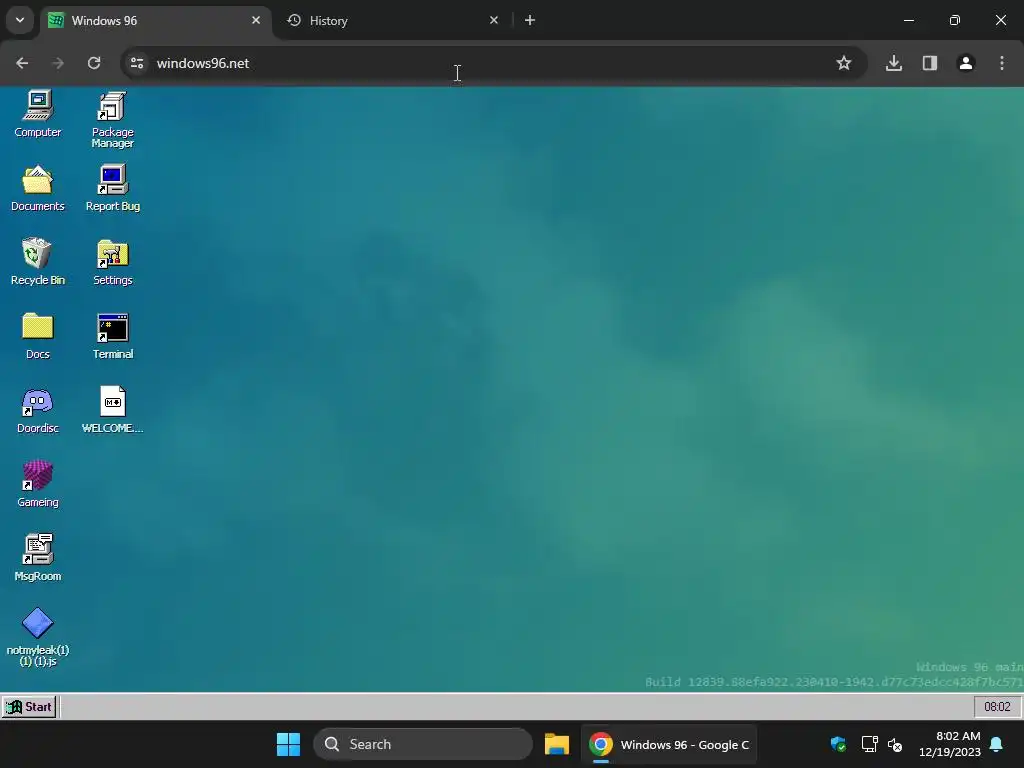This screenshot has height=768, width=1024.
Task: Launch Package Manager shortcut
Action: (112, 120)
